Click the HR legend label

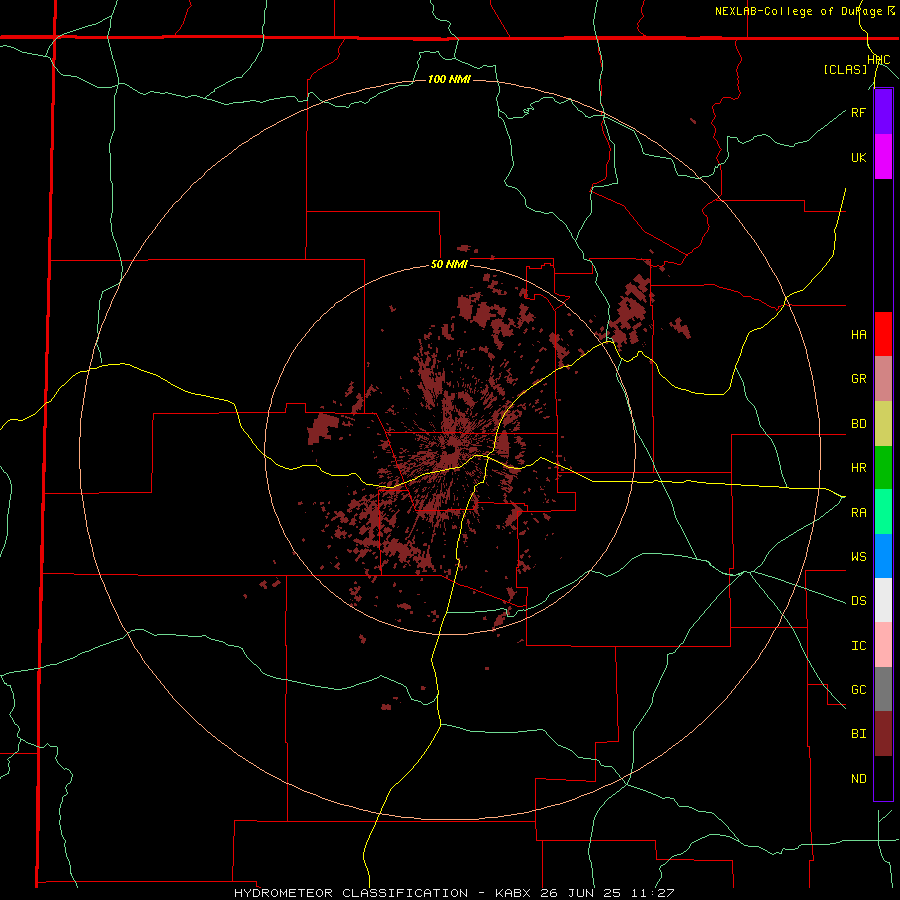coord(858,468)
